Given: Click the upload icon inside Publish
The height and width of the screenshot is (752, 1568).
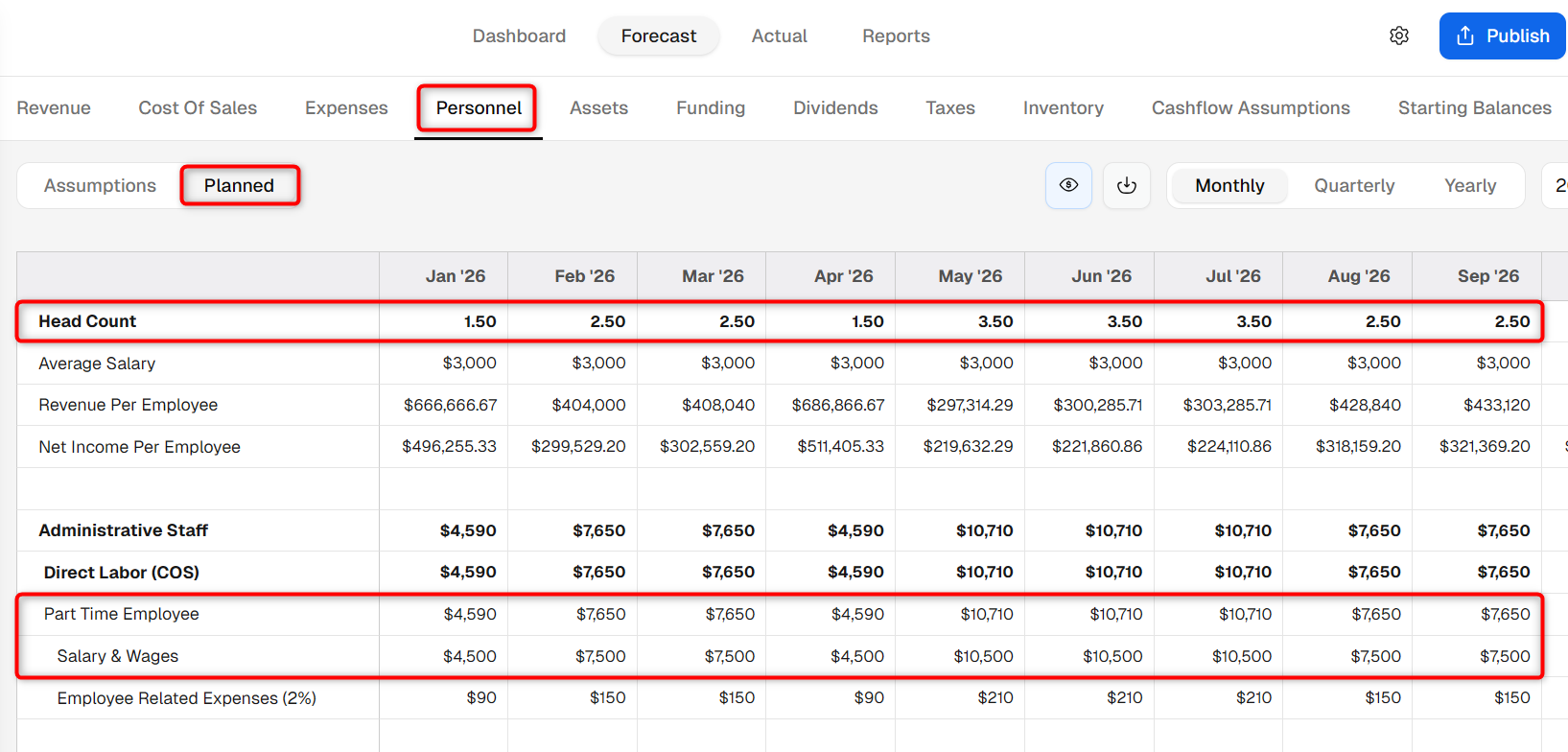Looking at the screenshot, I should coord(1465,35).
